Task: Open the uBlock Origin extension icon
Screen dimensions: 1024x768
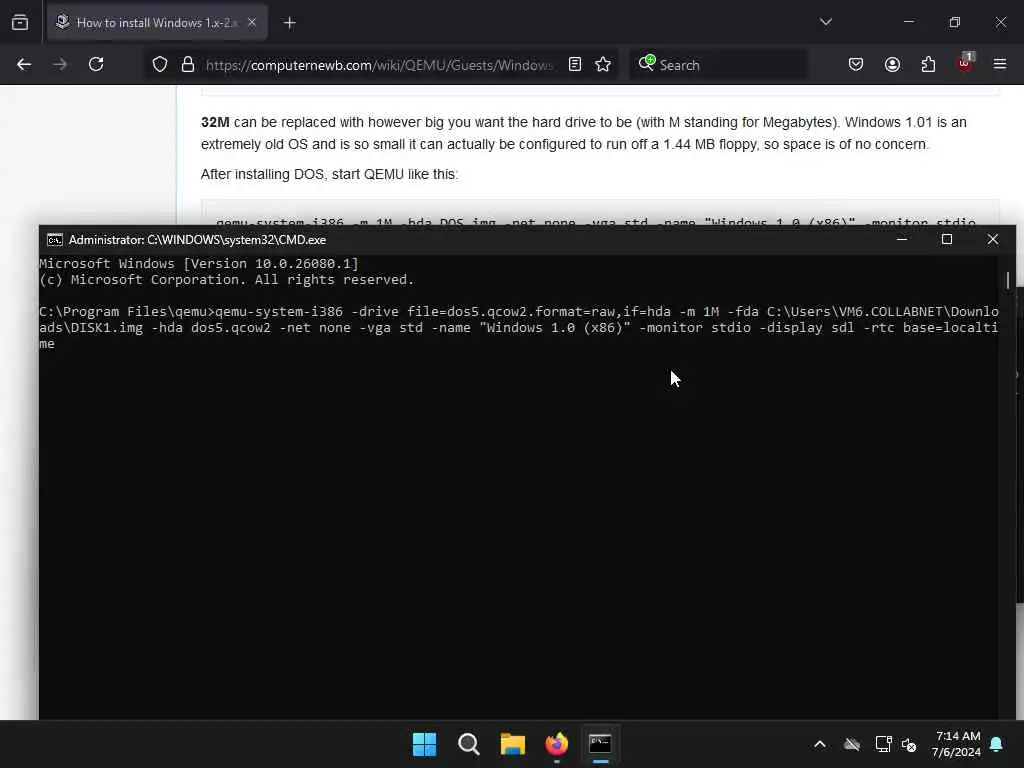Action: click(965, 63)
